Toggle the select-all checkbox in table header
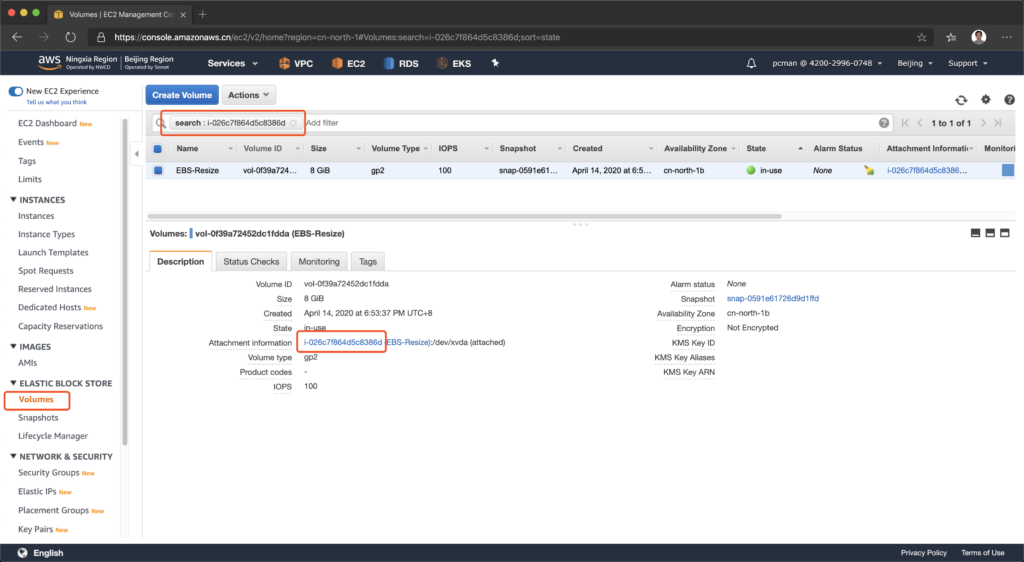 [158, 149]
